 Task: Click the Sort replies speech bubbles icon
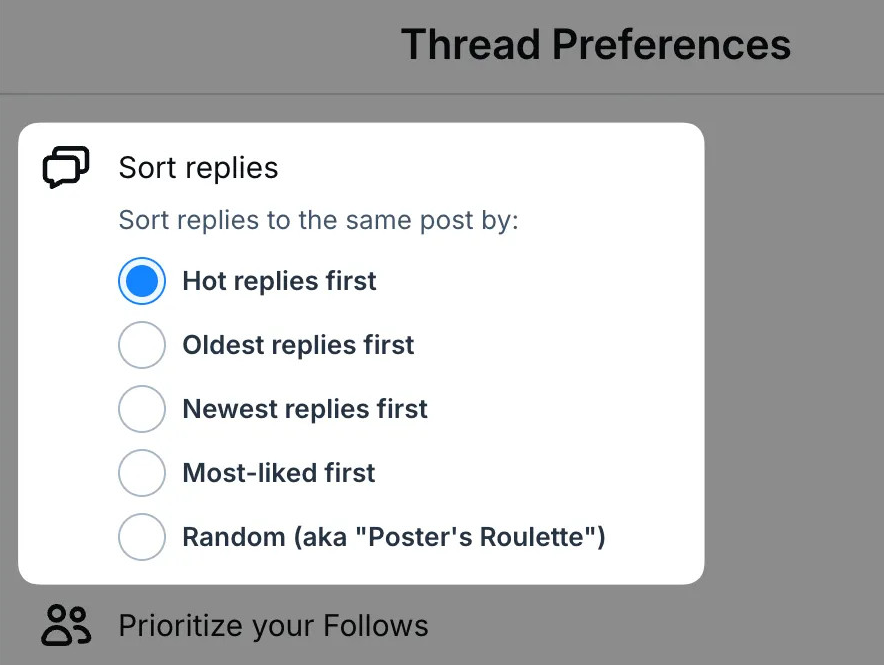66,167
